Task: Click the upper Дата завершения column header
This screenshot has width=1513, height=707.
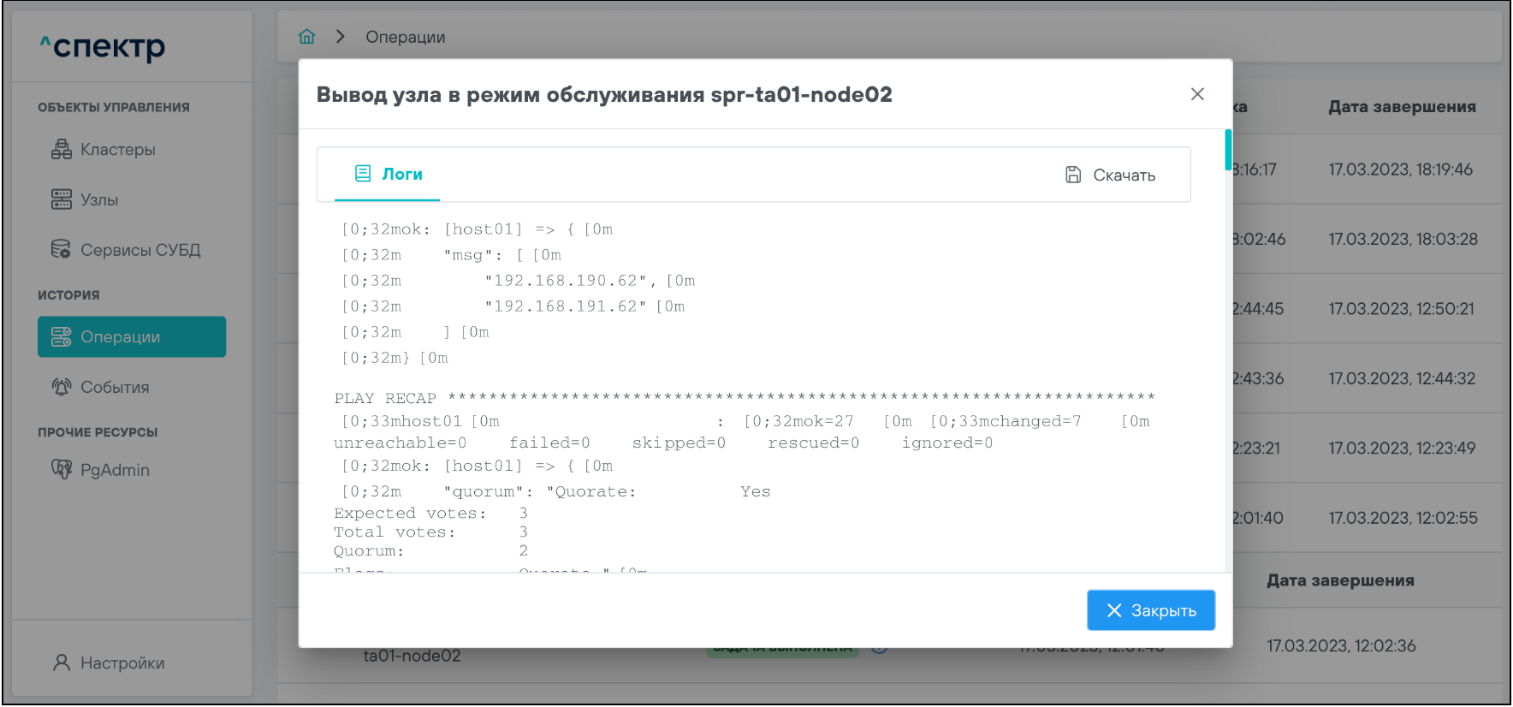Action: click(x=1402, y=106)
